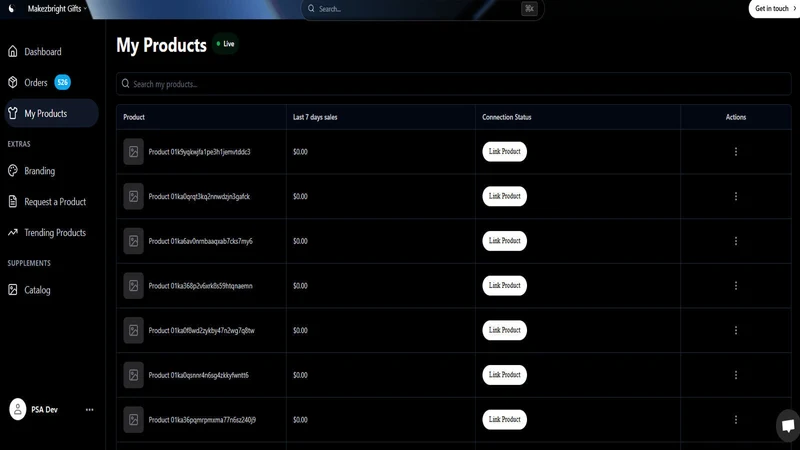The image size is (800, 450).
Task: Click the Get in touch button
Action: pos(774,9)
